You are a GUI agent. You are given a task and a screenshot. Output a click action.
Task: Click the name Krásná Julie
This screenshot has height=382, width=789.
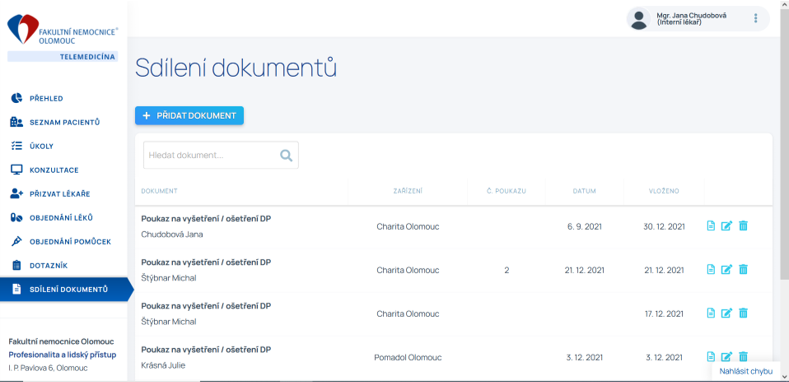coord(163,365)
